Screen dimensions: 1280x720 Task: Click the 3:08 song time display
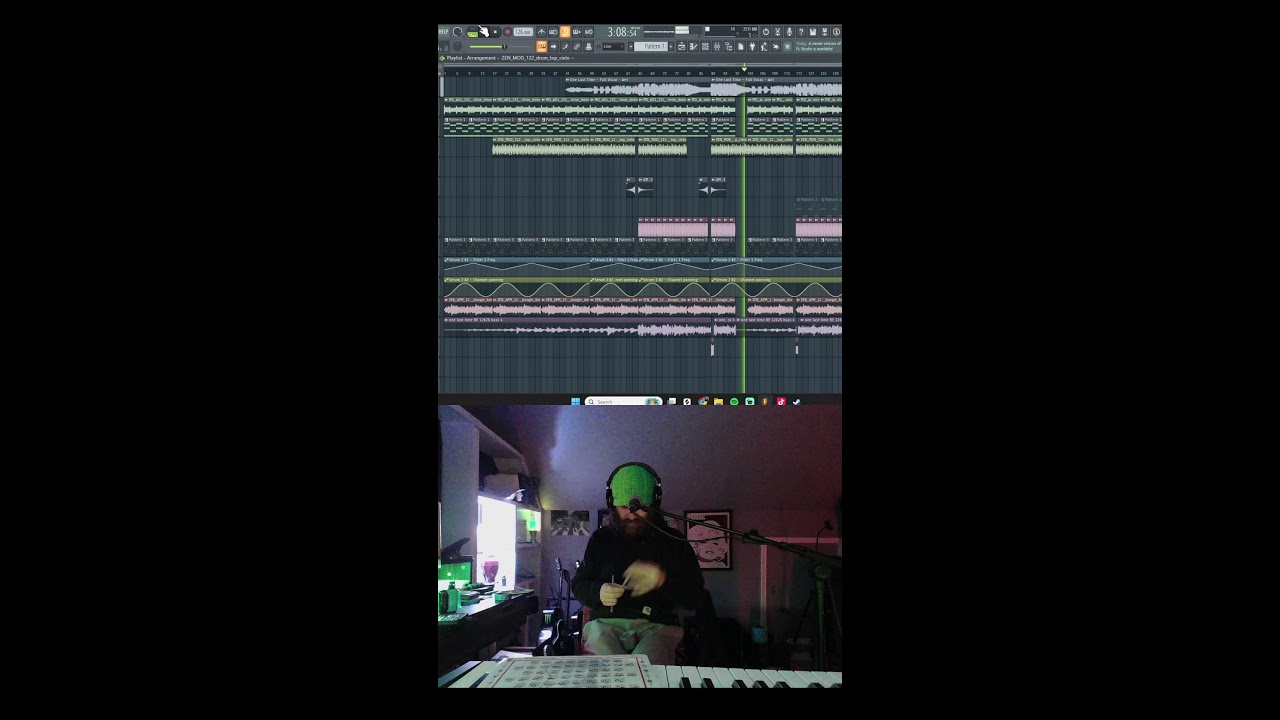[x=622, y=32]
